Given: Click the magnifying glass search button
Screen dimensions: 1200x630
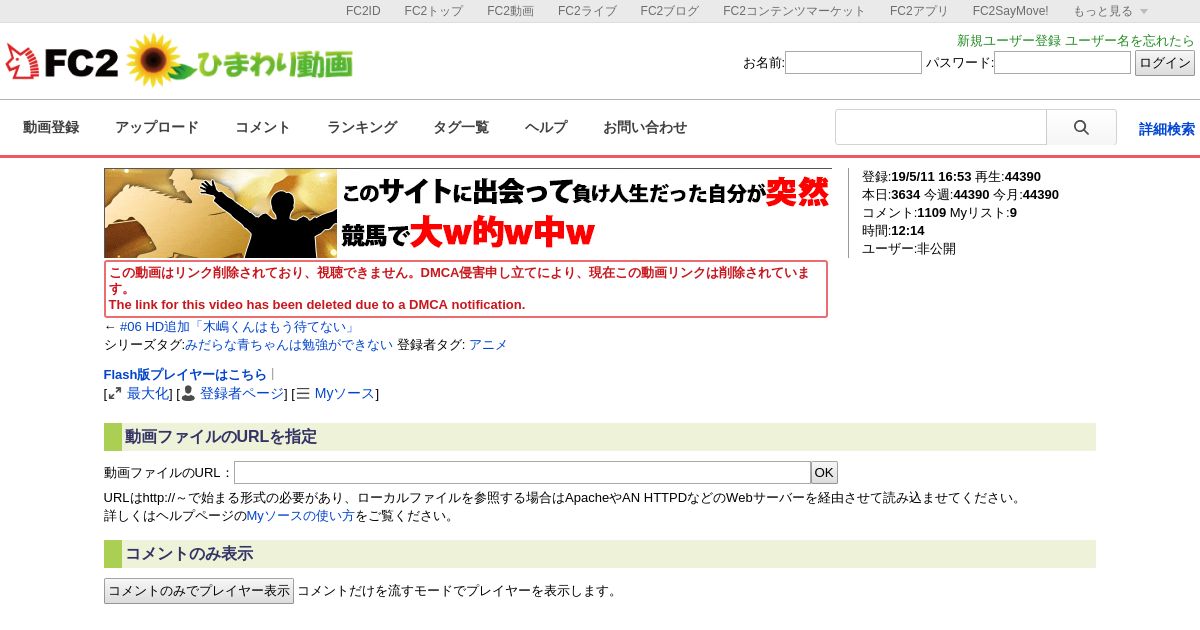Looking at the screenshot, I should click(x=1081, y=127).
